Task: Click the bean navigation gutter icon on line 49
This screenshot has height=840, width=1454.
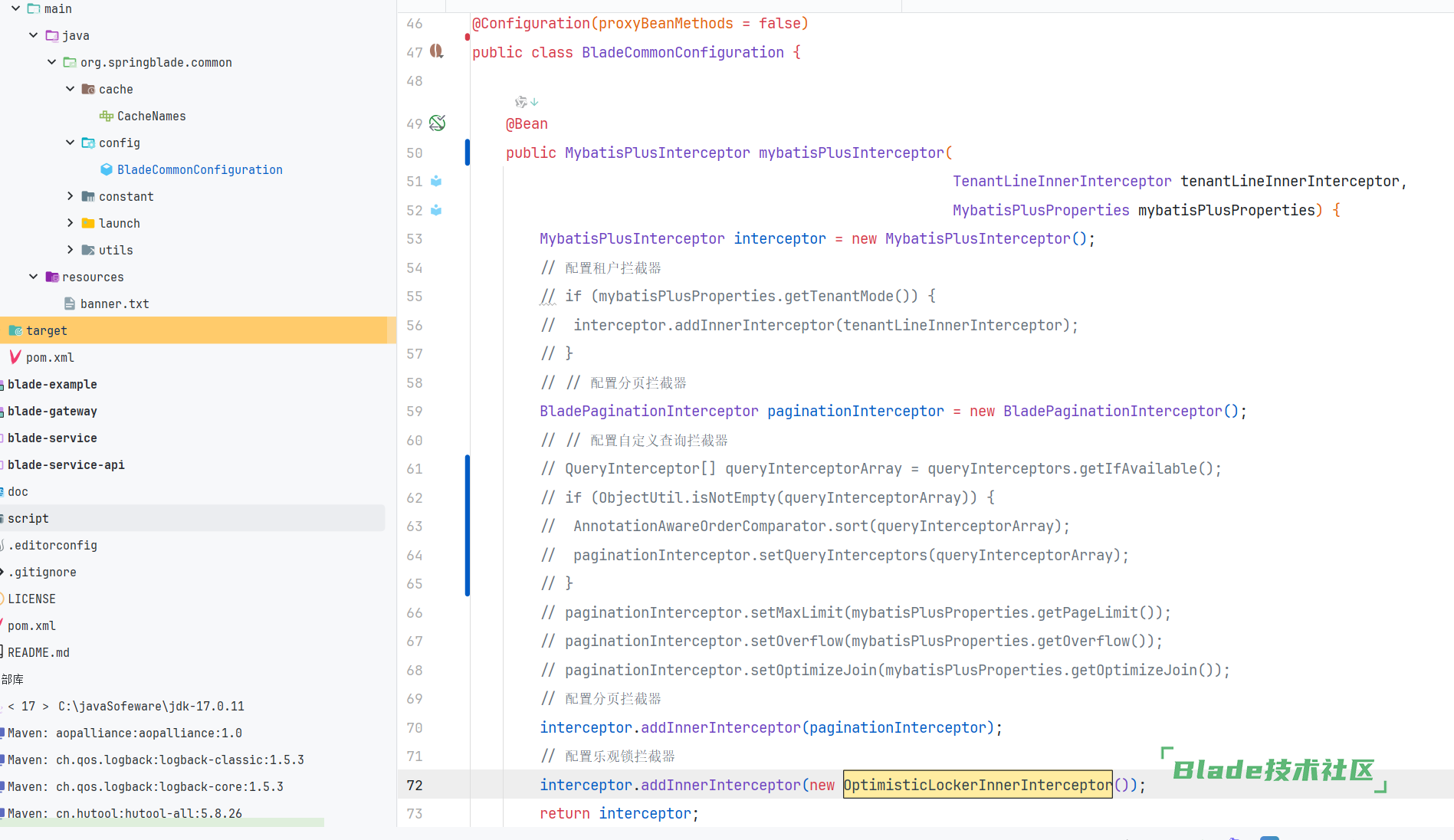Action: click(x=437, y=123)
